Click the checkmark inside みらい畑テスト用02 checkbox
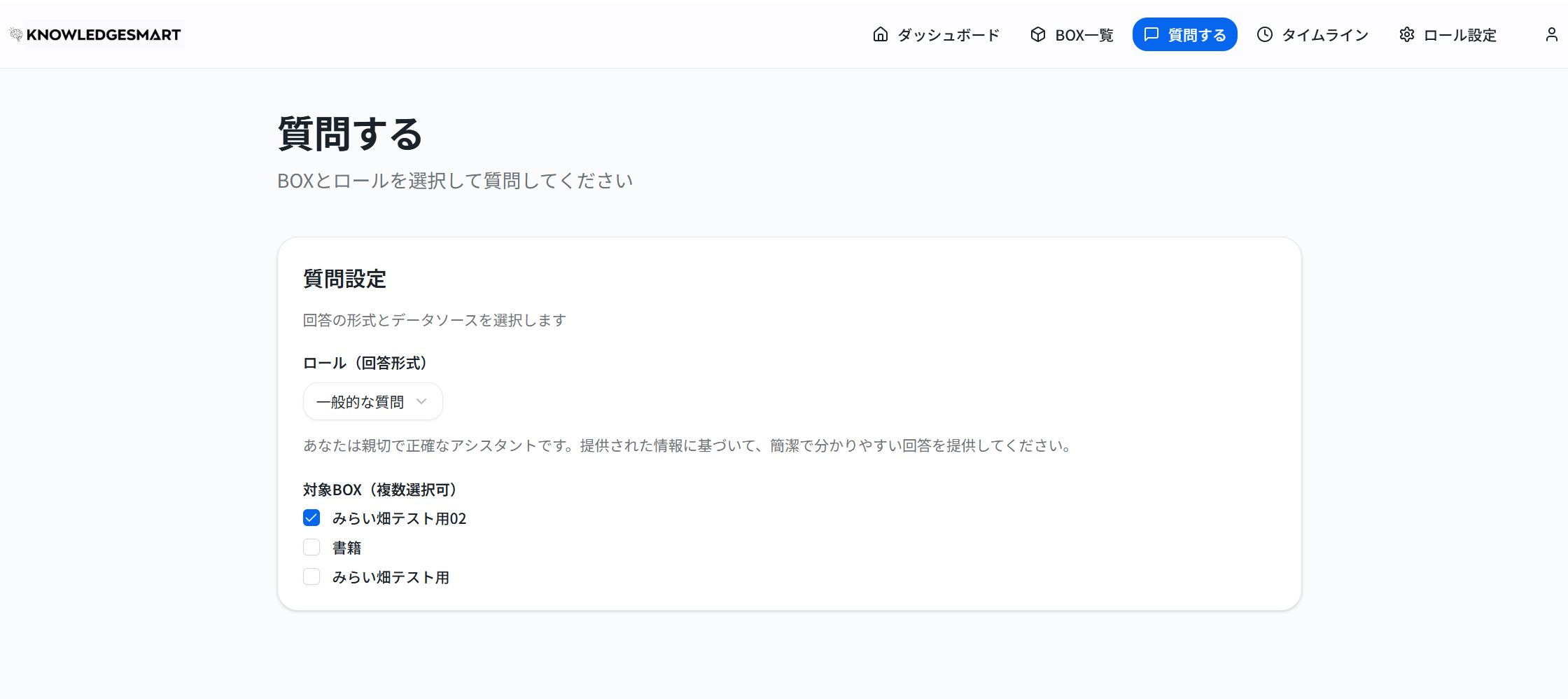1568x699 pixels. click(311, 518)
